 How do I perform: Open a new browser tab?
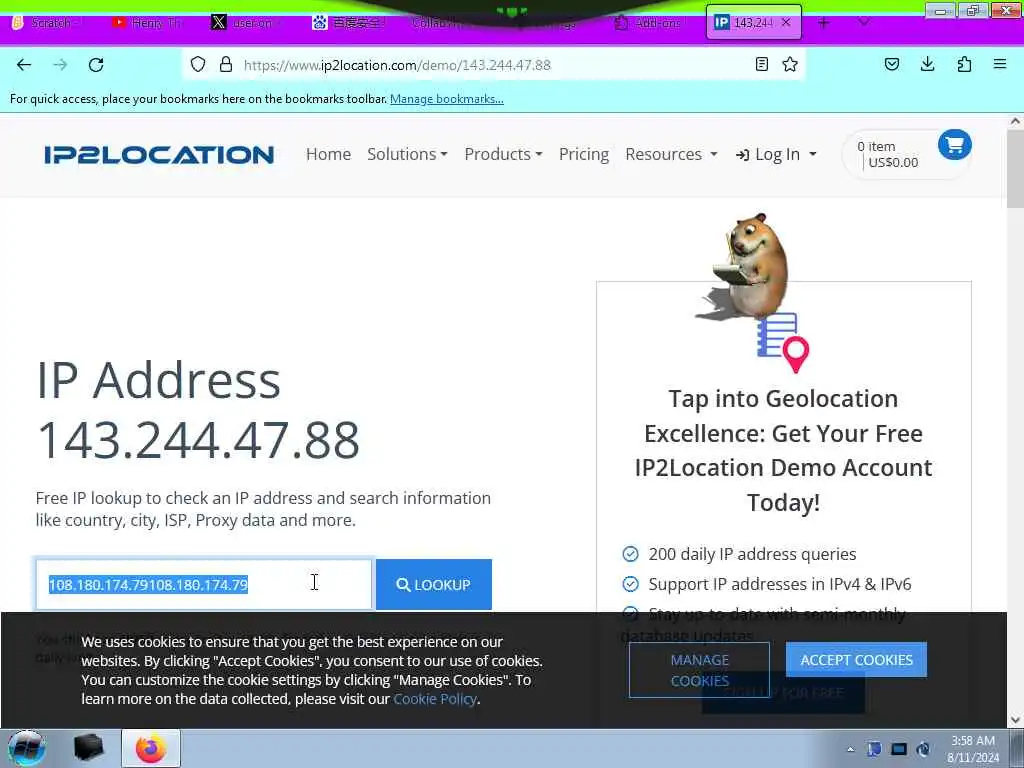(x=824, y=23)
